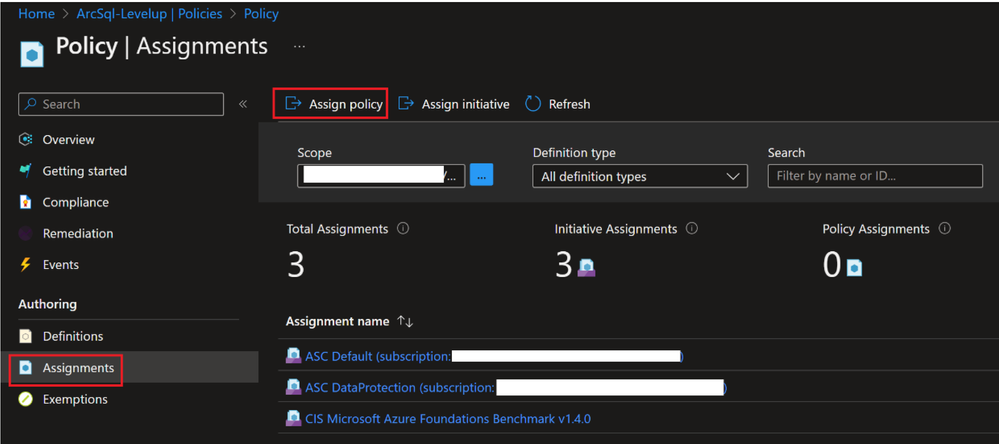Focus the sidebar Search field
The image size is (999, 444).
click(x=121, y=104)
